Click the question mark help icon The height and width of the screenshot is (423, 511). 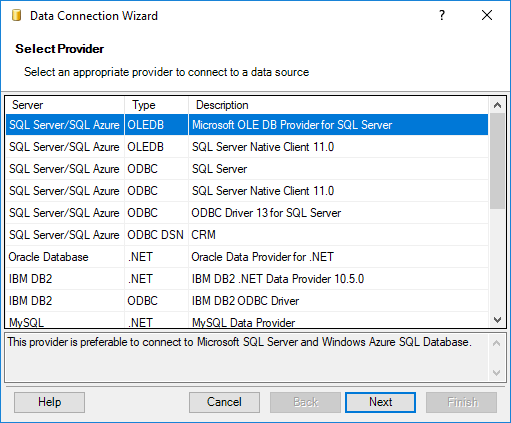tap(442, 15)
